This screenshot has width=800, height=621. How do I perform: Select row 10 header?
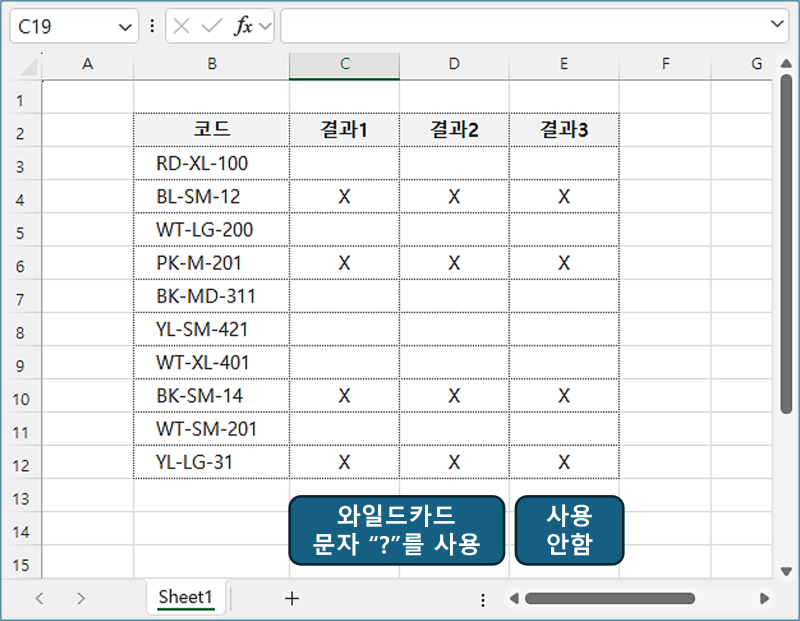pyautogui.click(x=21, y=396)
